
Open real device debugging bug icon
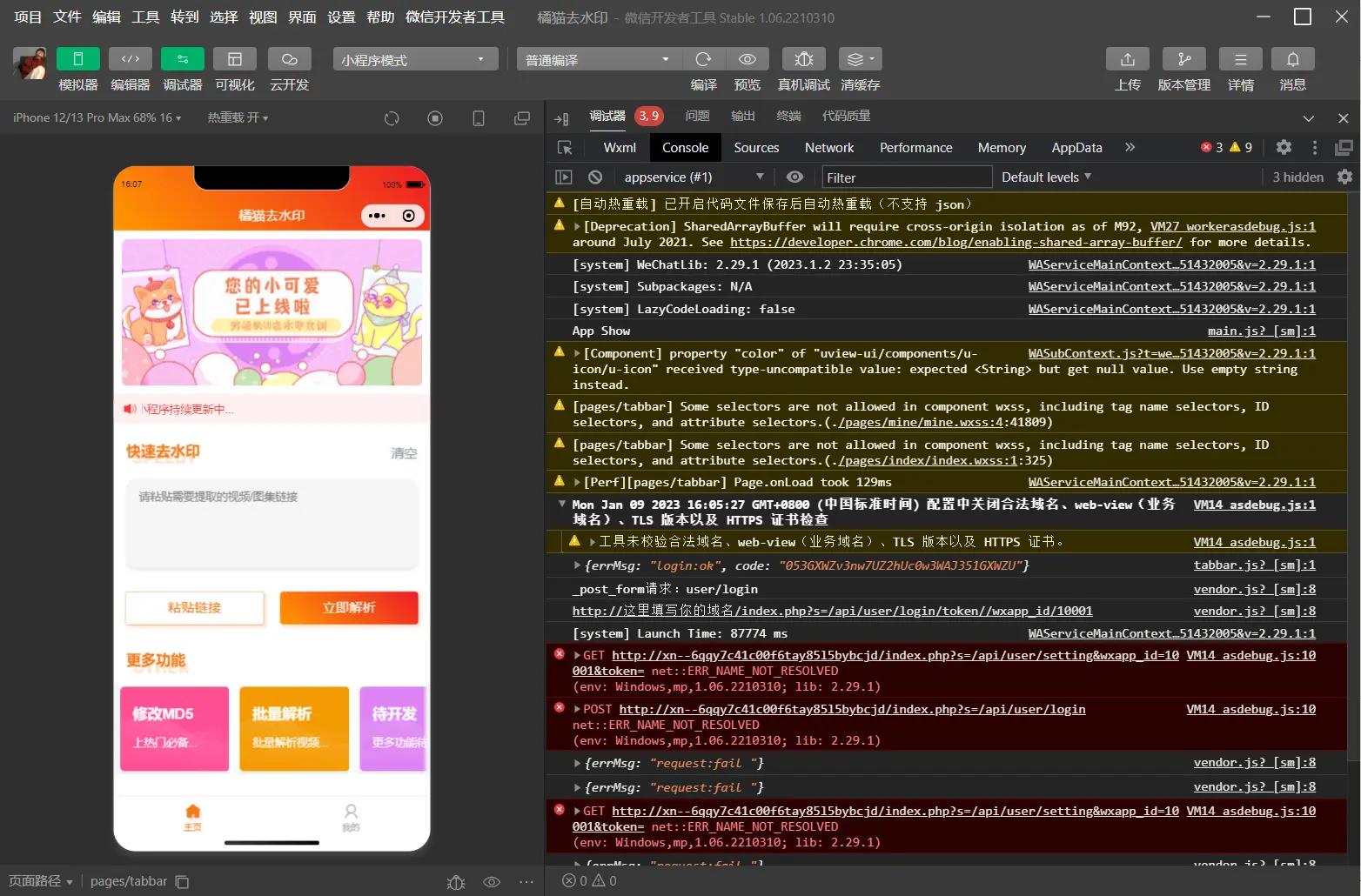[x=803, y=59]
